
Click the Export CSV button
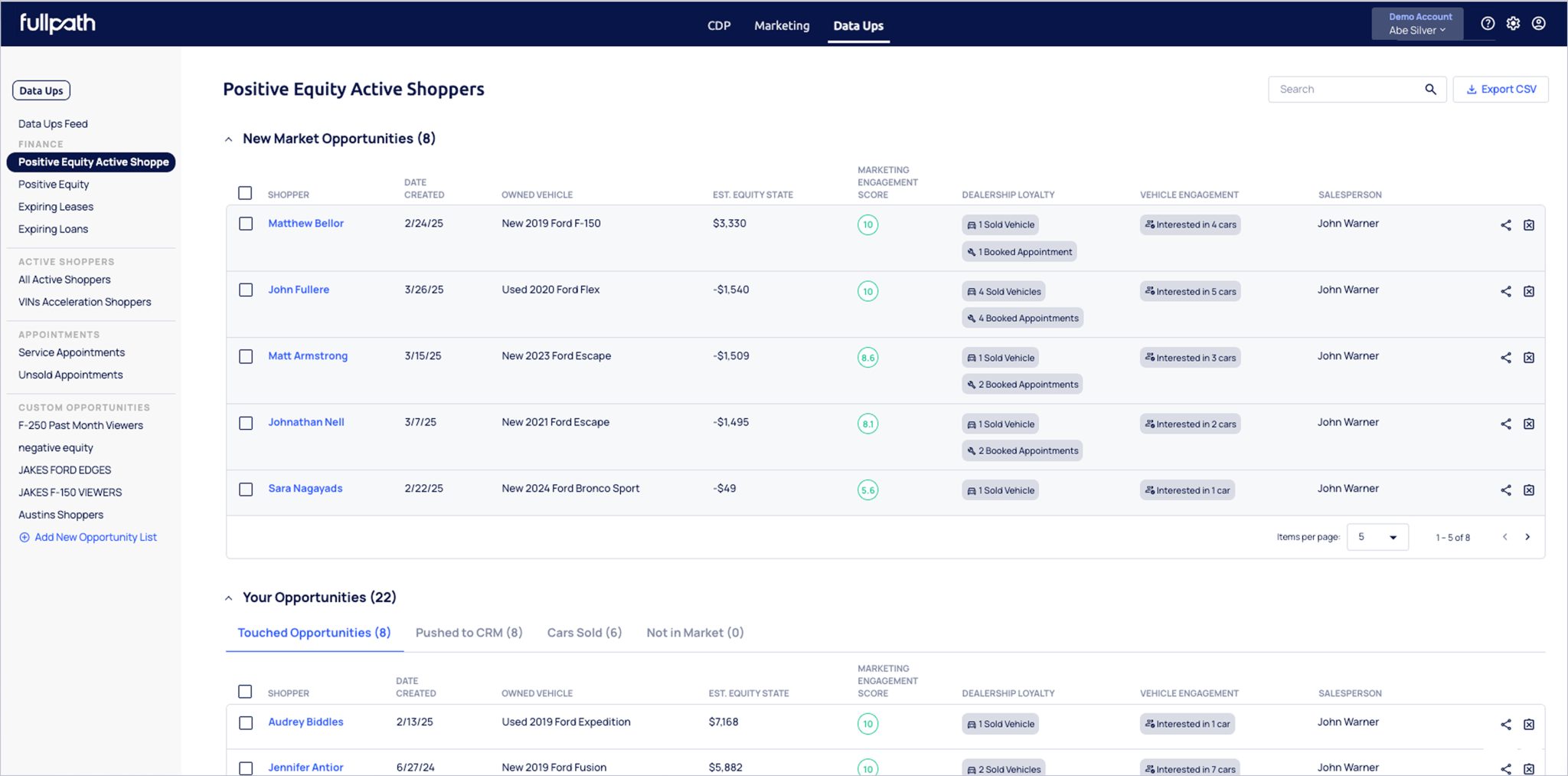pyautogui.click(x=1501, y=89)
